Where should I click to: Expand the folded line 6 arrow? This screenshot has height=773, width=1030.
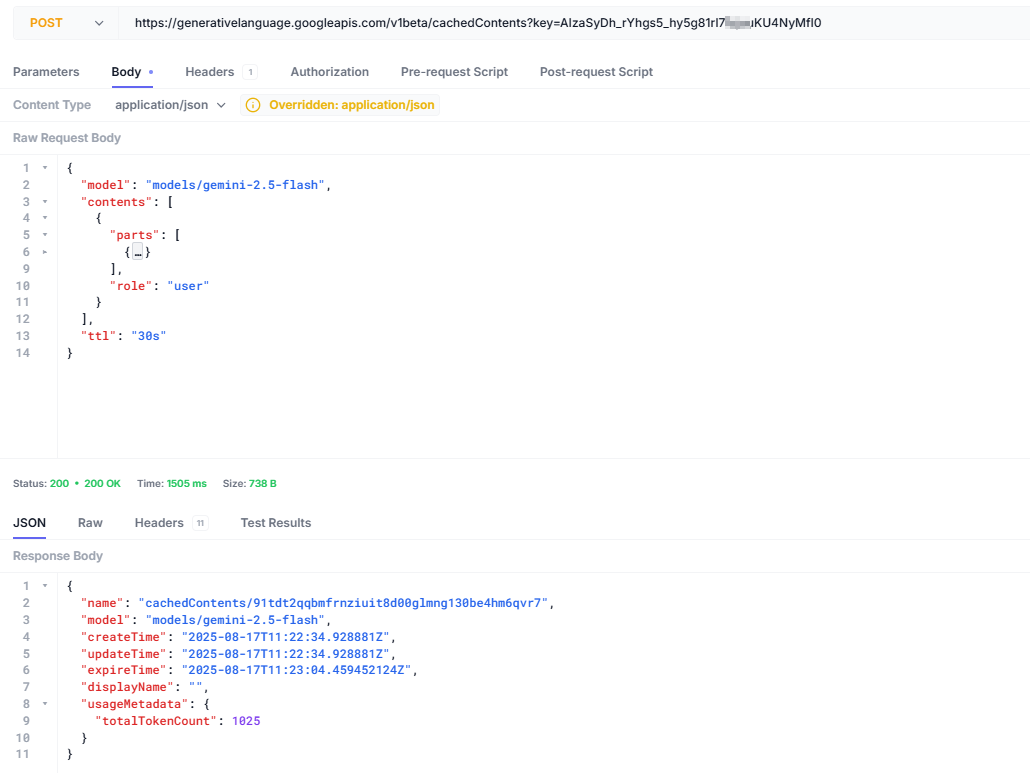[x=45, y=252]
